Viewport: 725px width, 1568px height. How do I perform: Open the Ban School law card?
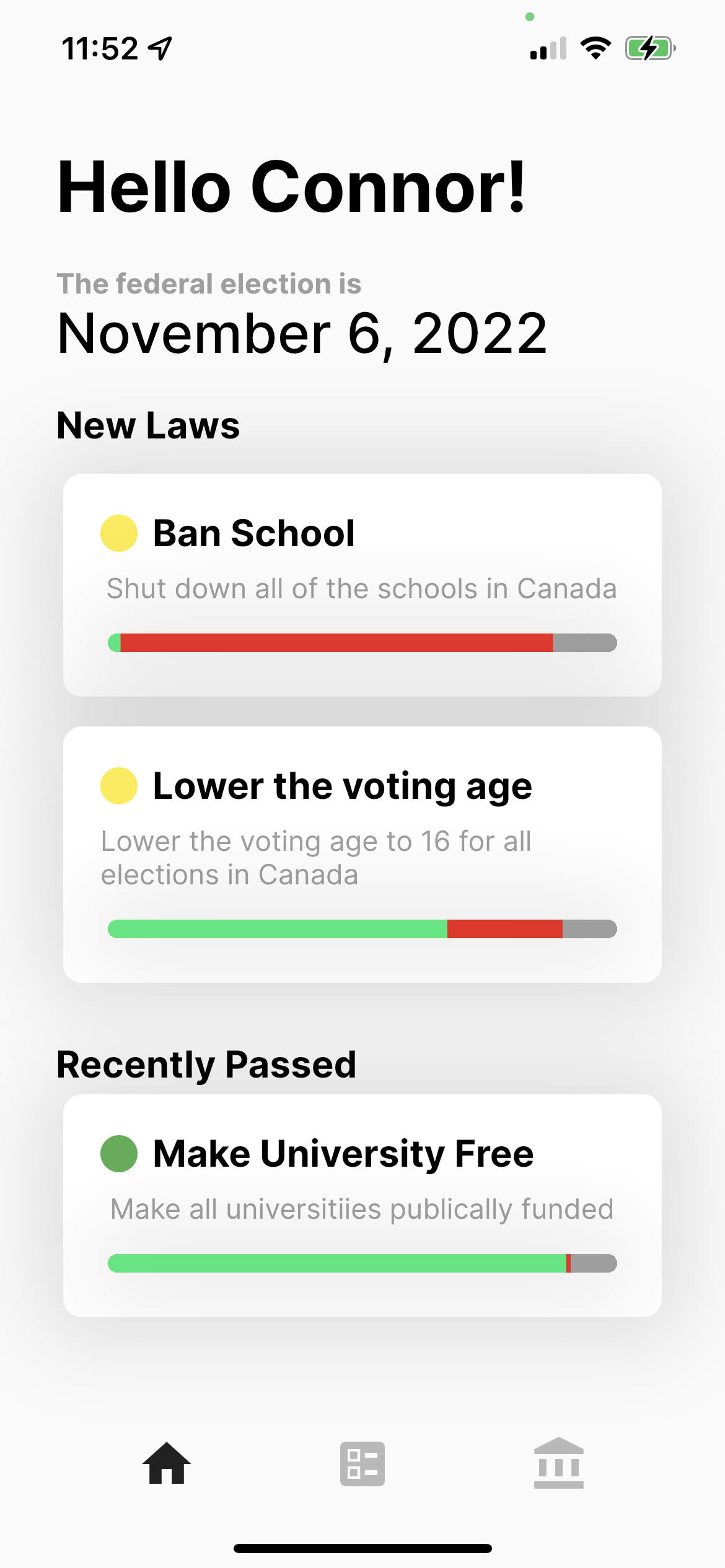(362, 585)
